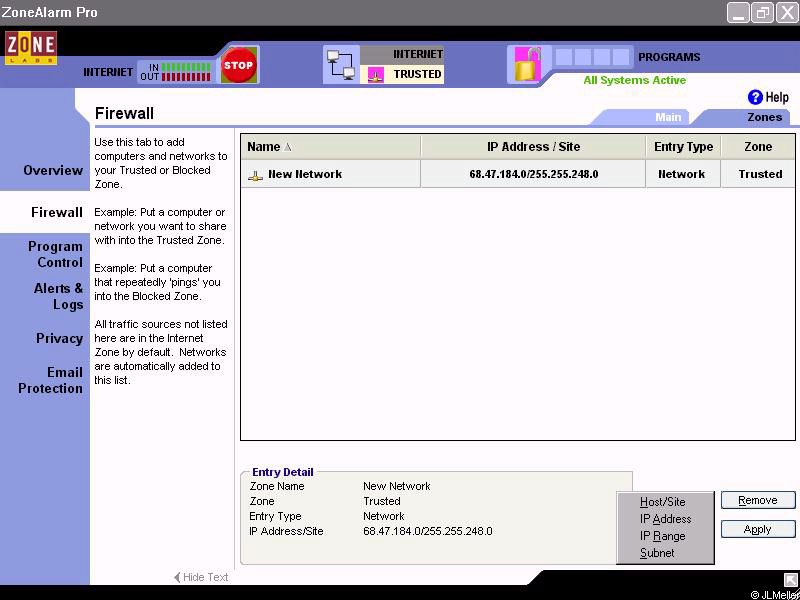Click the Zone Labs logo
Image resolution: width=800 pixels, height=600 pixels.
tap(31, 47)
